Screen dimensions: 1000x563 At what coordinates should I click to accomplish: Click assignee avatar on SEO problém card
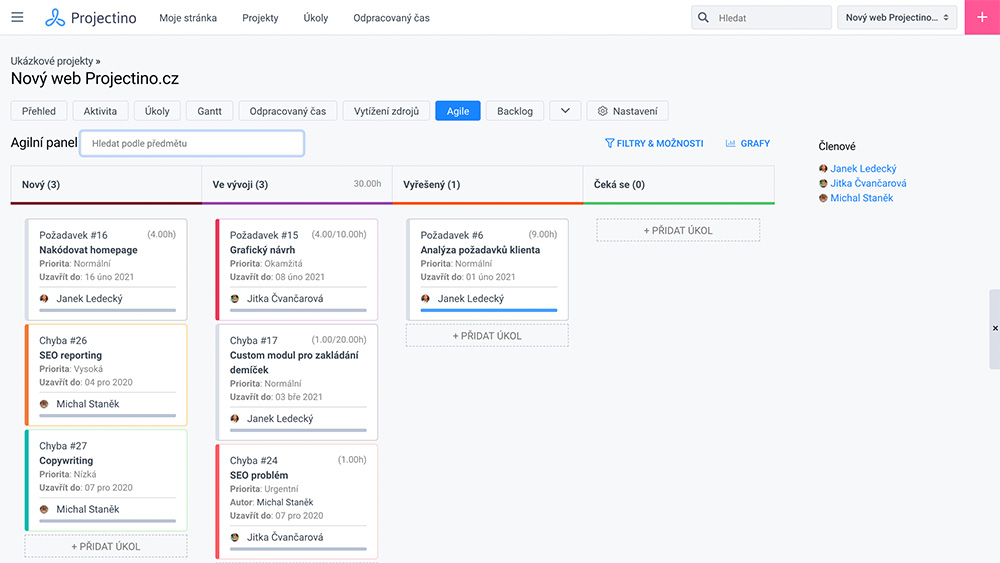click(x=235, y=537)
